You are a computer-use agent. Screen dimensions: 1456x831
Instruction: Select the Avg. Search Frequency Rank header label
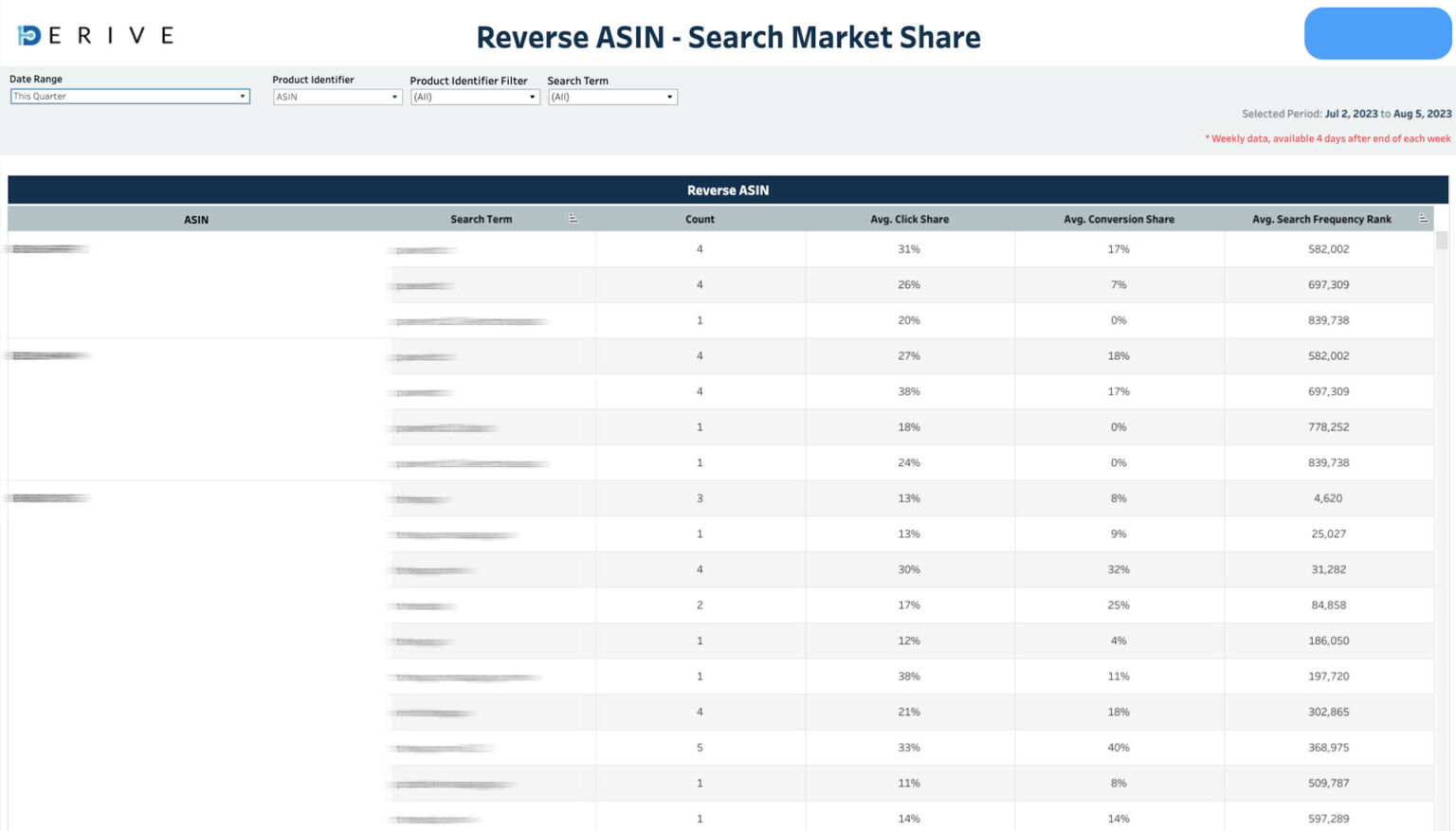[1321, 219]
